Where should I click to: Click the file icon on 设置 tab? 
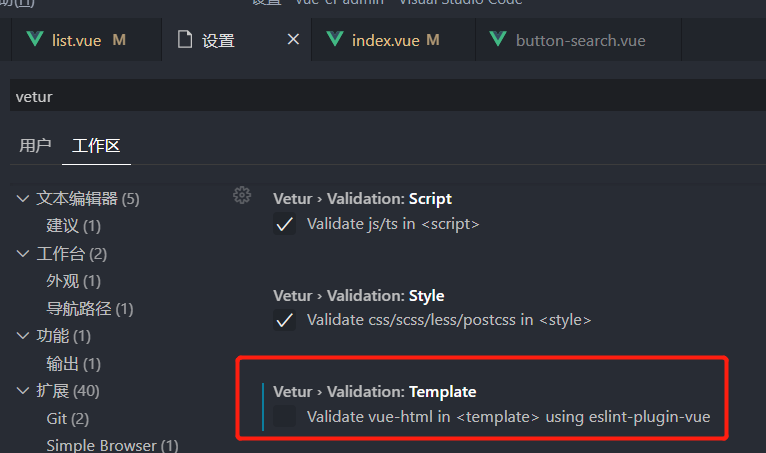point(185,39)
